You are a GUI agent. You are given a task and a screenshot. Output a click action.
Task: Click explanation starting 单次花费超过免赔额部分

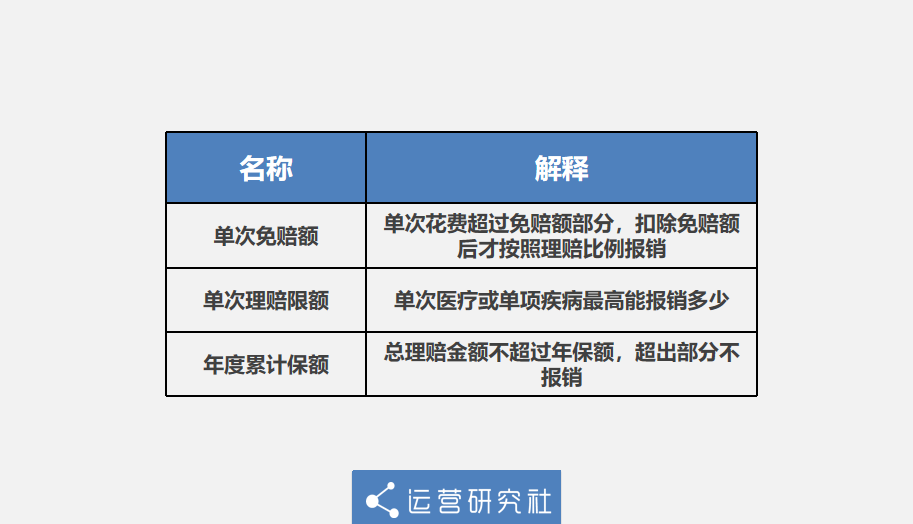coord(561,236)
